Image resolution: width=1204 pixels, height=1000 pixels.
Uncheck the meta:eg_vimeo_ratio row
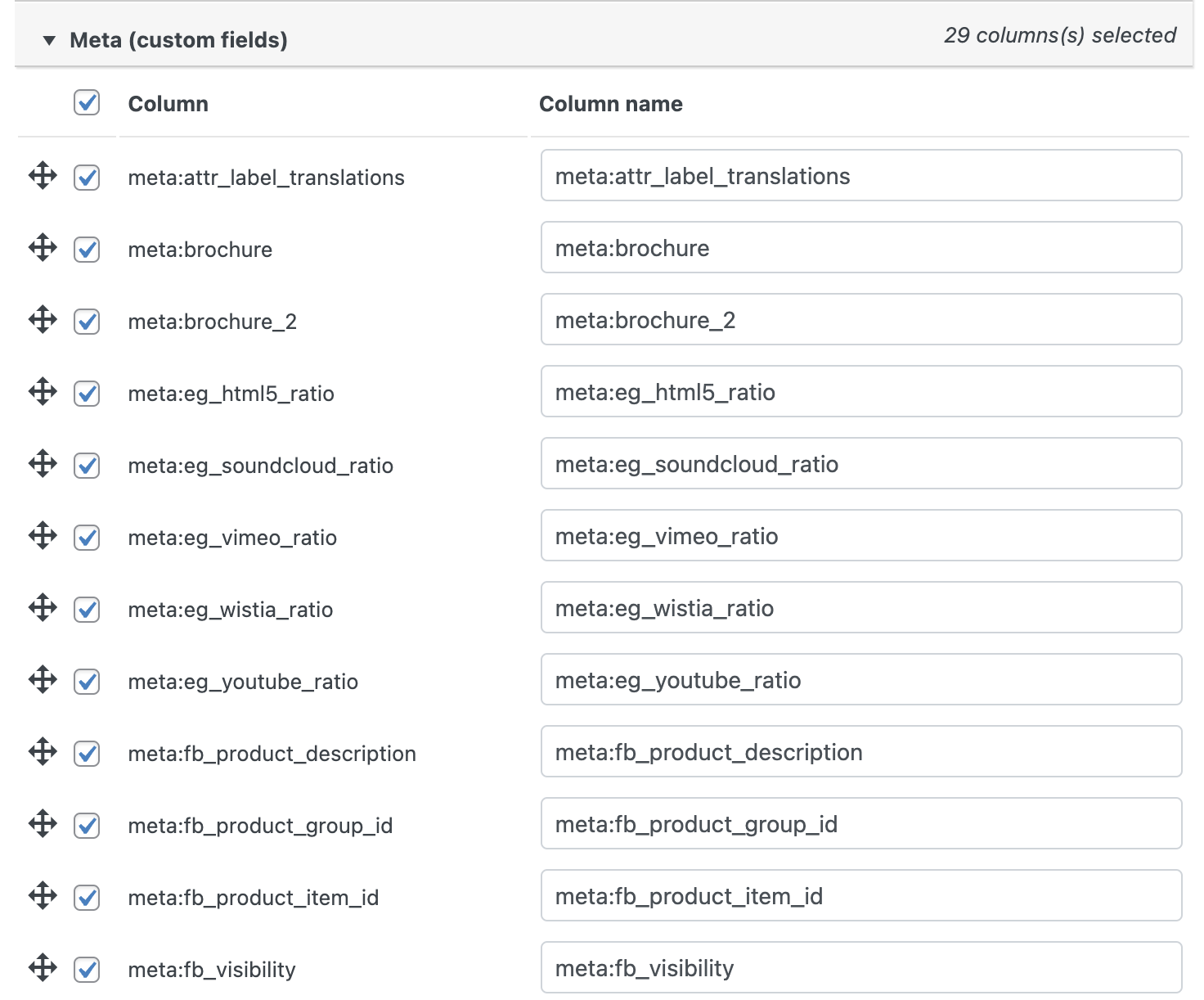(x=86, y=536)
